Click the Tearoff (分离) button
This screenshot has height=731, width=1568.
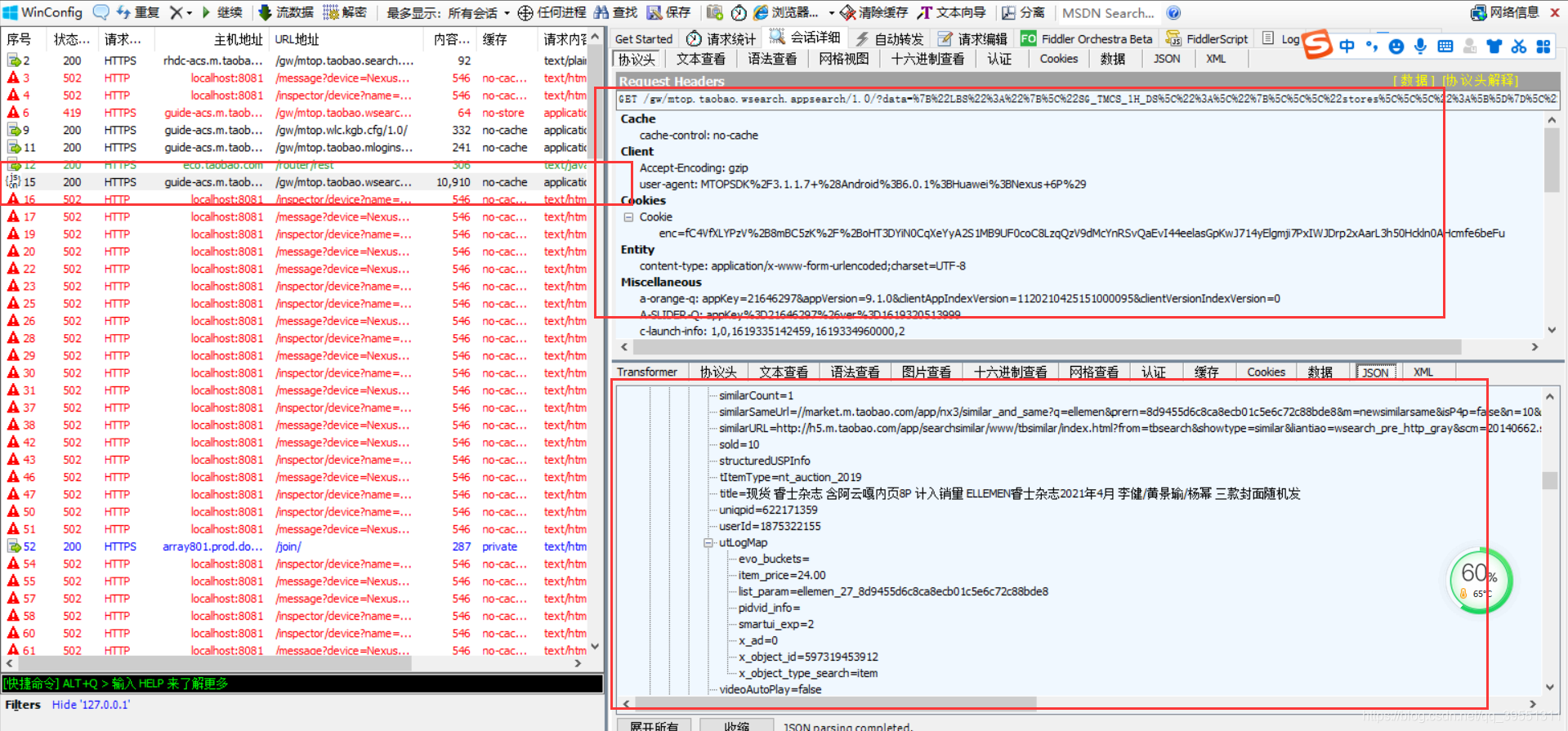click(x=1023, y=13)
